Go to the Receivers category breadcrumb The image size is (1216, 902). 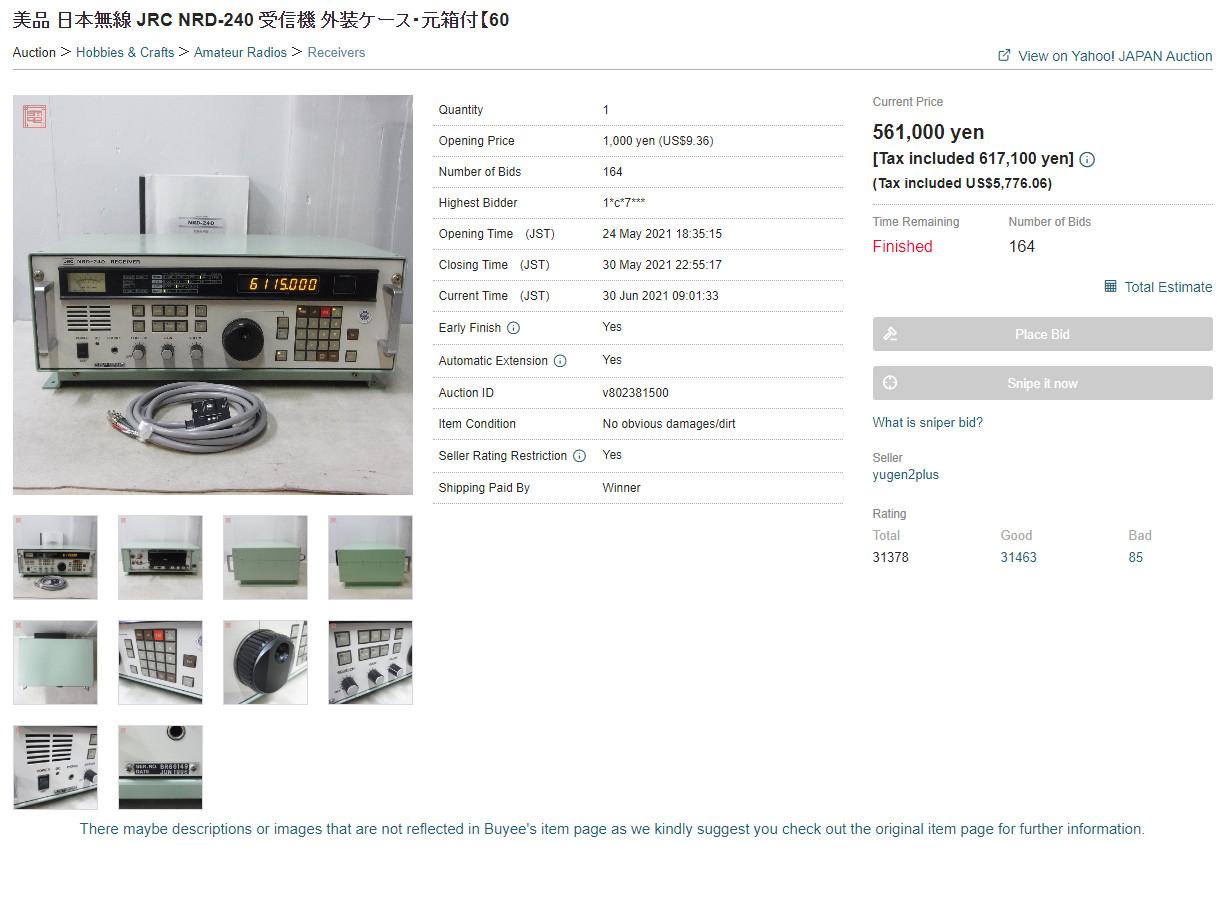[336, 52]
